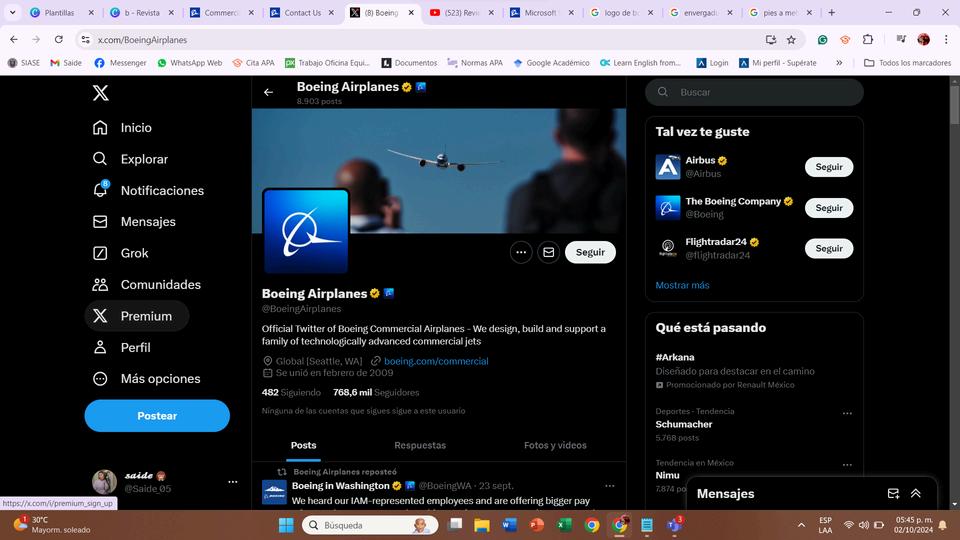This screenshot has width=960, height=540.
Task: Follow Boeing Airplanes with Seguir button
Action: (x=590, y=252)
